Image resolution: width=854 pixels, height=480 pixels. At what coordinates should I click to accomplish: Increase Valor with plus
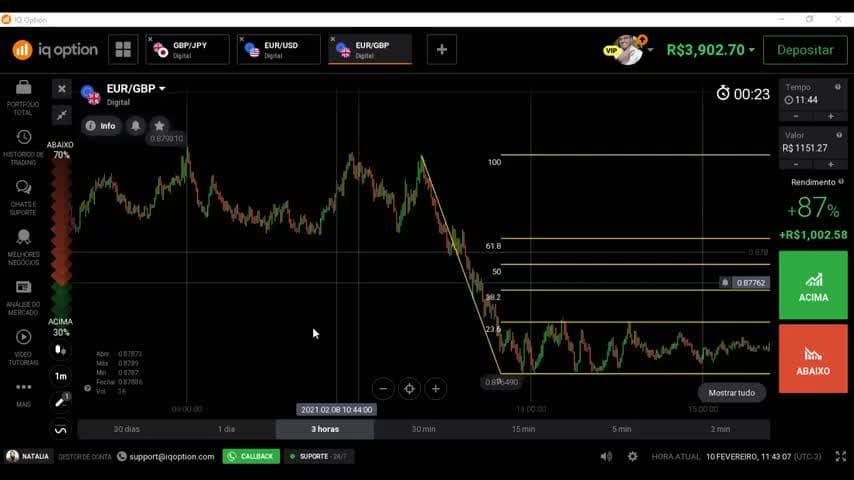pos(831,165)
